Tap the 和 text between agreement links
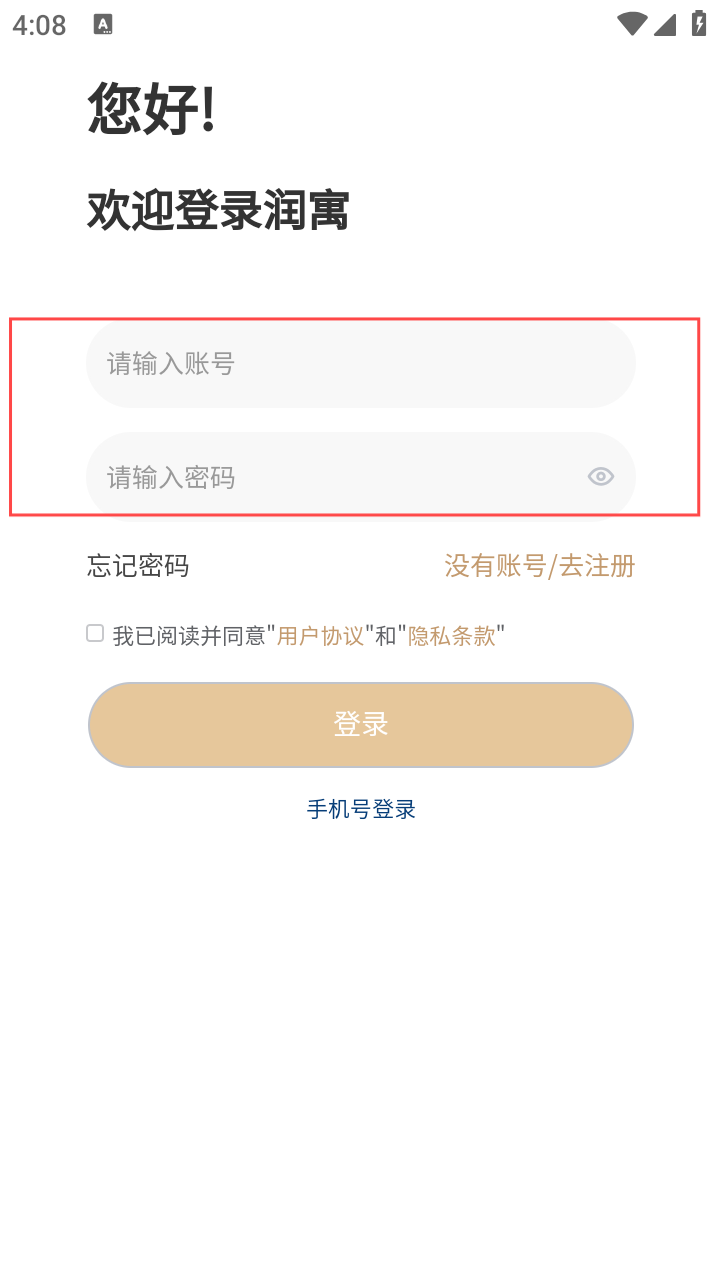Image resolution: width=720 pixels, height=1280 pixels. pos(386,636)
